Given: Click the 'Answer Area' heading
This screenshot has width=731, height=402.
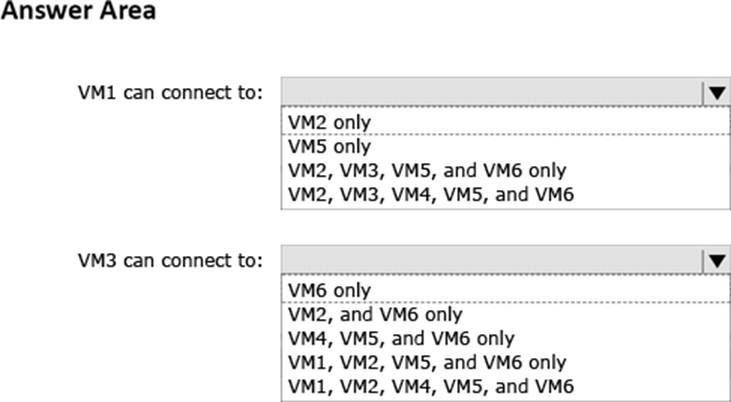Looking at the screenshot, I should 78,13.
